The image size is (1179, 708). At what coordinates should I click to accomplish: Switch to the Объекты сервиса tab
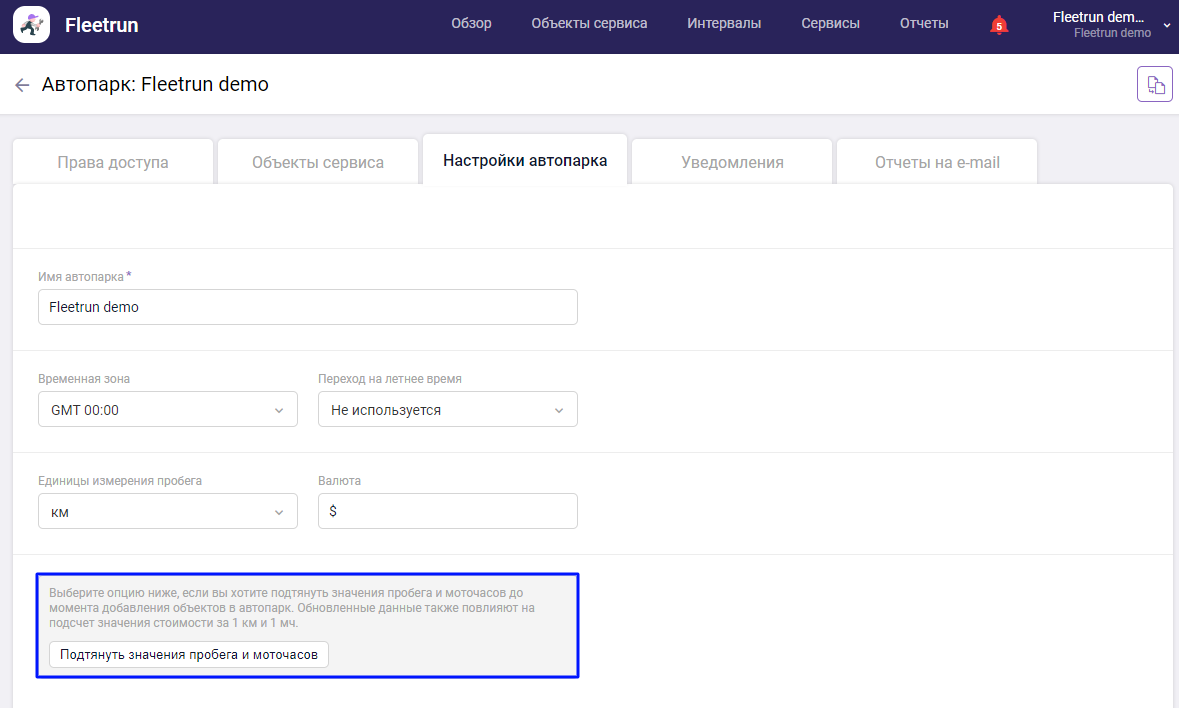pos(317,160)
